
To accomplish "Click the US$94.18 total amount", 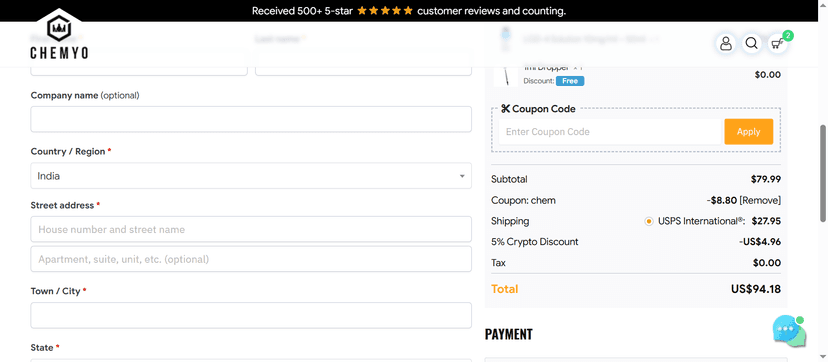I will [756, 289].
